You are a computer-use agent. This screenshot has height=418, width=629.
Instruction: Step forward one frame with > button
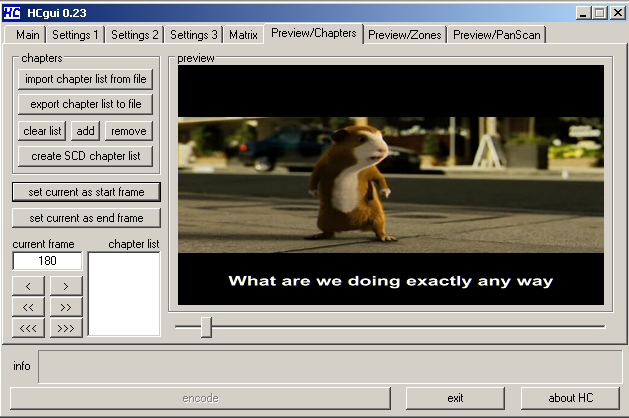(x=66, y=286)
